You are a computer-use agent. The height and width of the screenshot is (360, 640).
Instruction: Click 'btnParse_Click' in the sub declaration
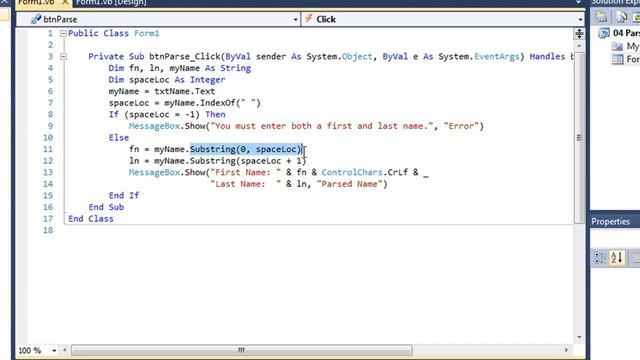point(184,57)
